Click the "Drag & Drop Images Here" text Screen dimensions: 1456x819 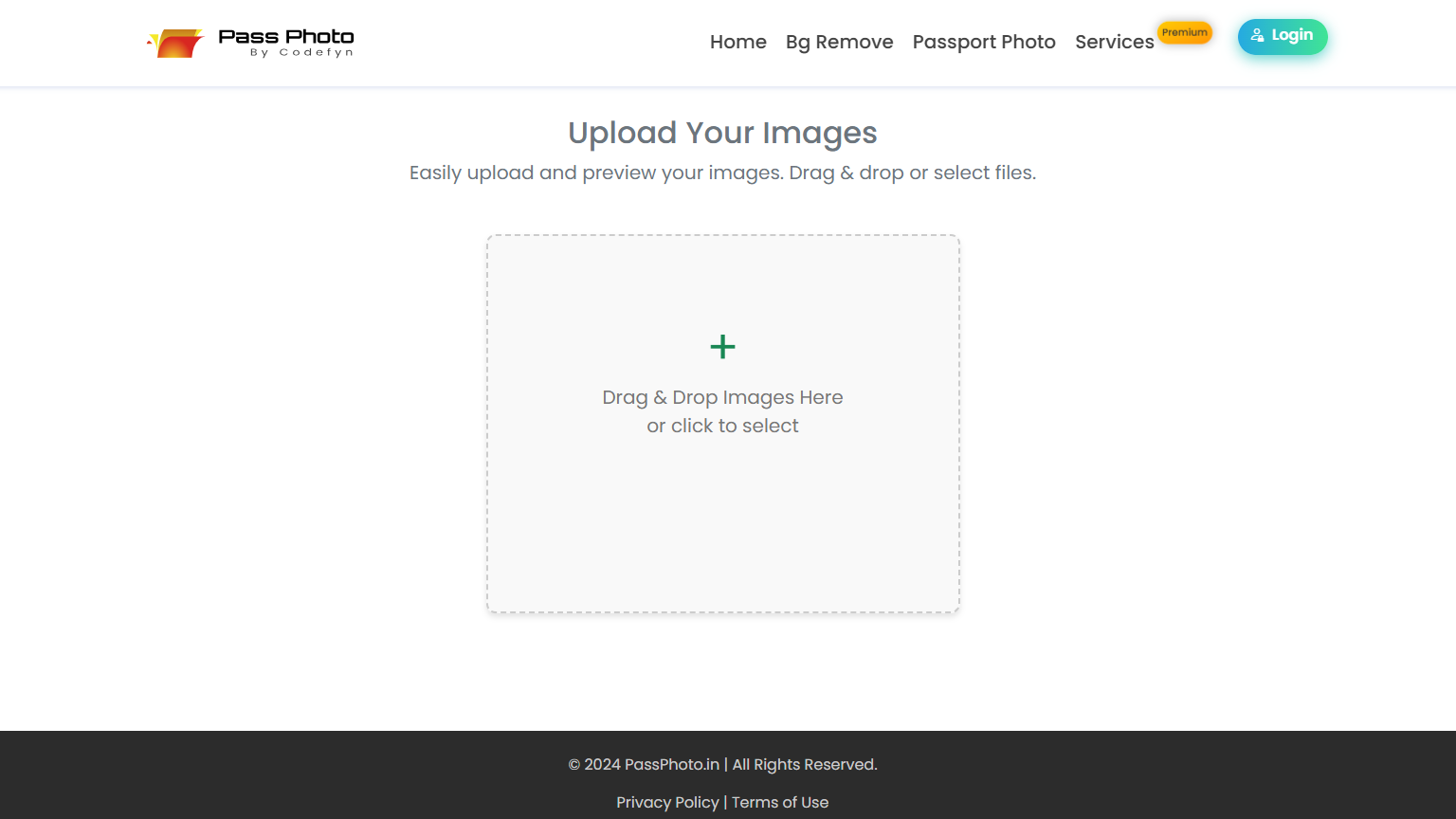[722, 397]
